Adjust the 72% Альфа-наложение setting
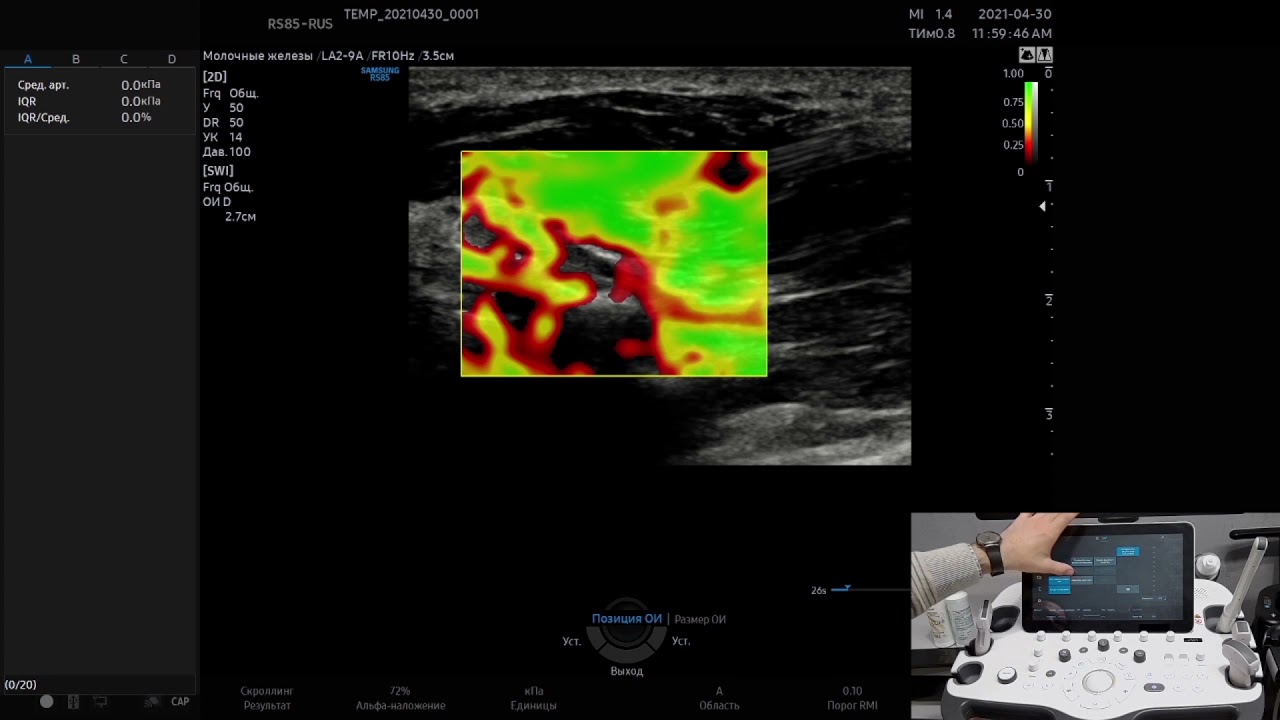 [400, 698]
